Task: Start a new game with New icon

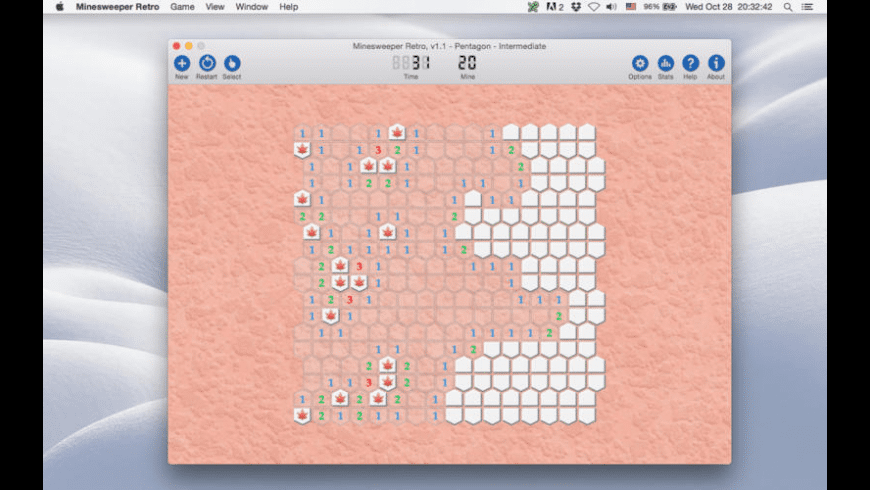Action: click(181, 63)
